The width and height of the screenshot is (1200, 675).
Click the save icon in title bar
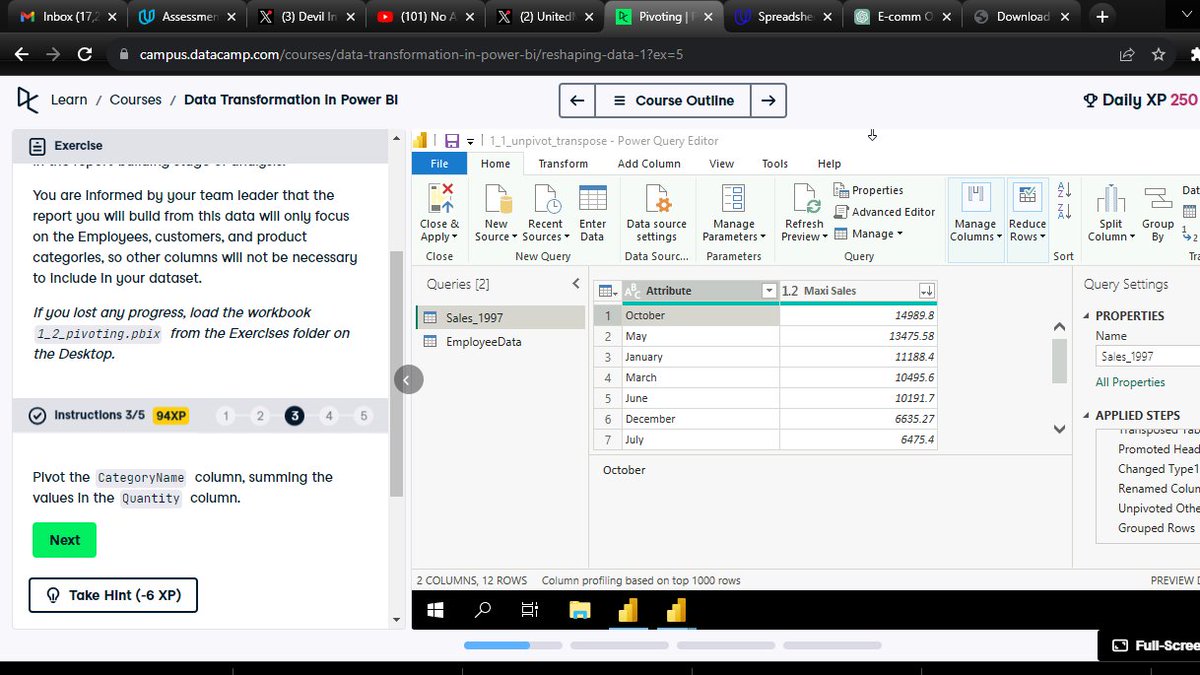coord(452,141)
